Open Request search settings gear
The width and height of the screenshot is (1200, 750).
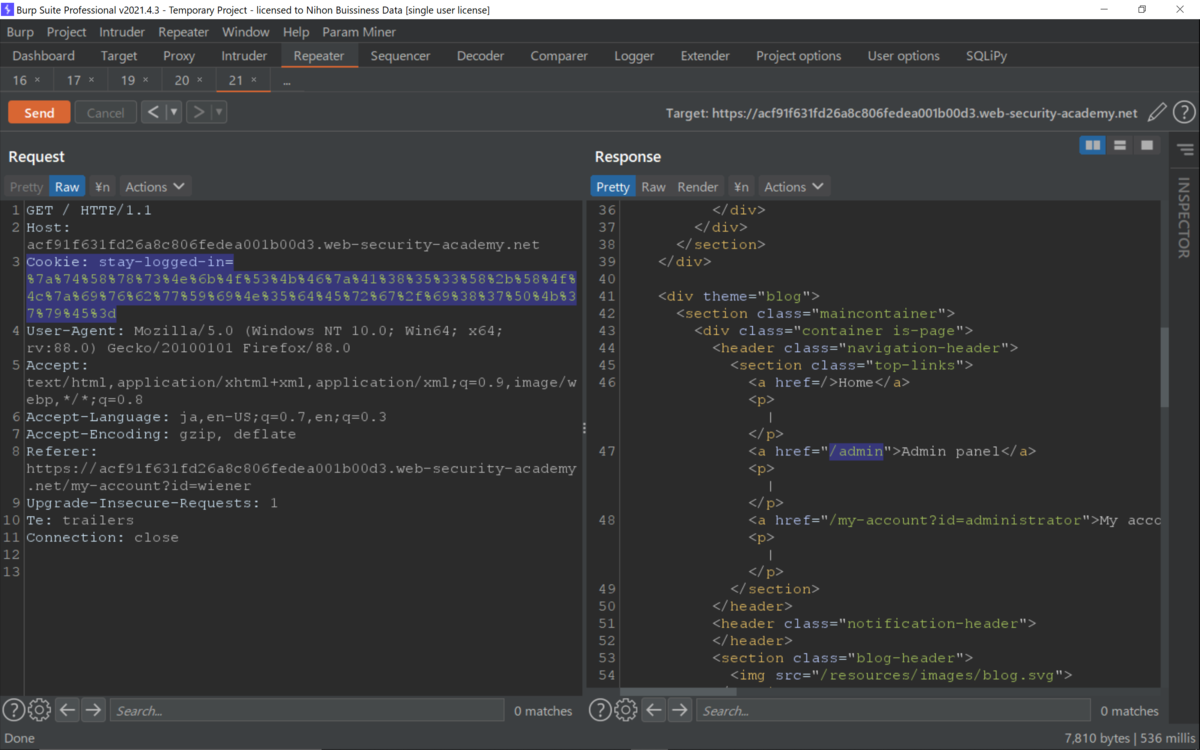pyautogui.click(x=39, y=710)
